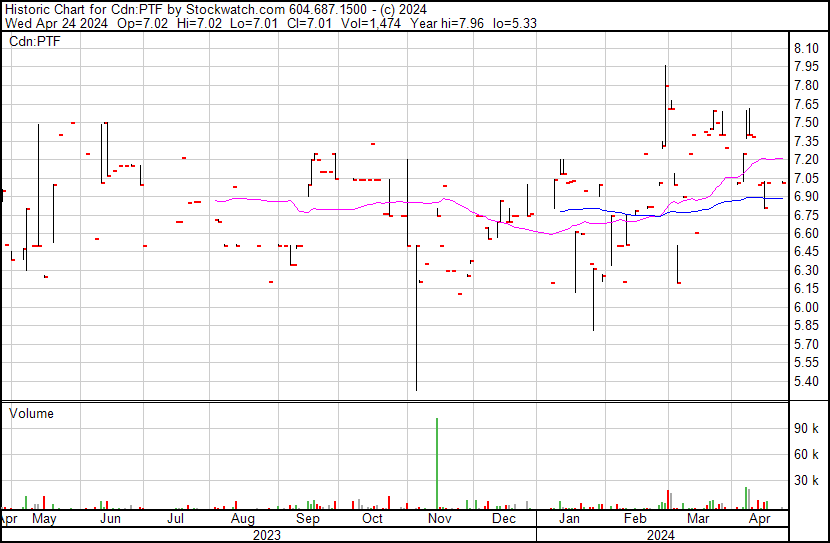The height and width of the screenshot is (543, 830).
Task: Select the Aug month label on the axis
Action: point(243,520)
